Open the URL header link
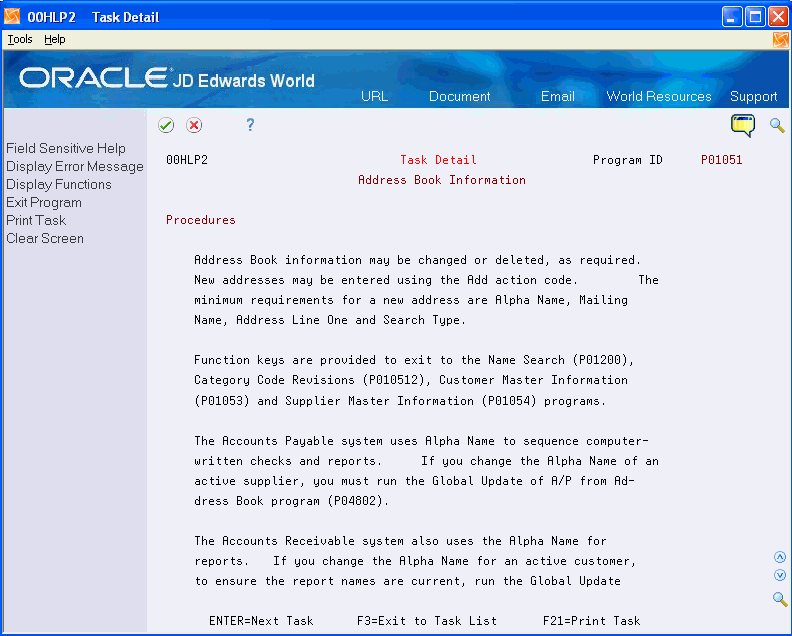 click(374, 96)
